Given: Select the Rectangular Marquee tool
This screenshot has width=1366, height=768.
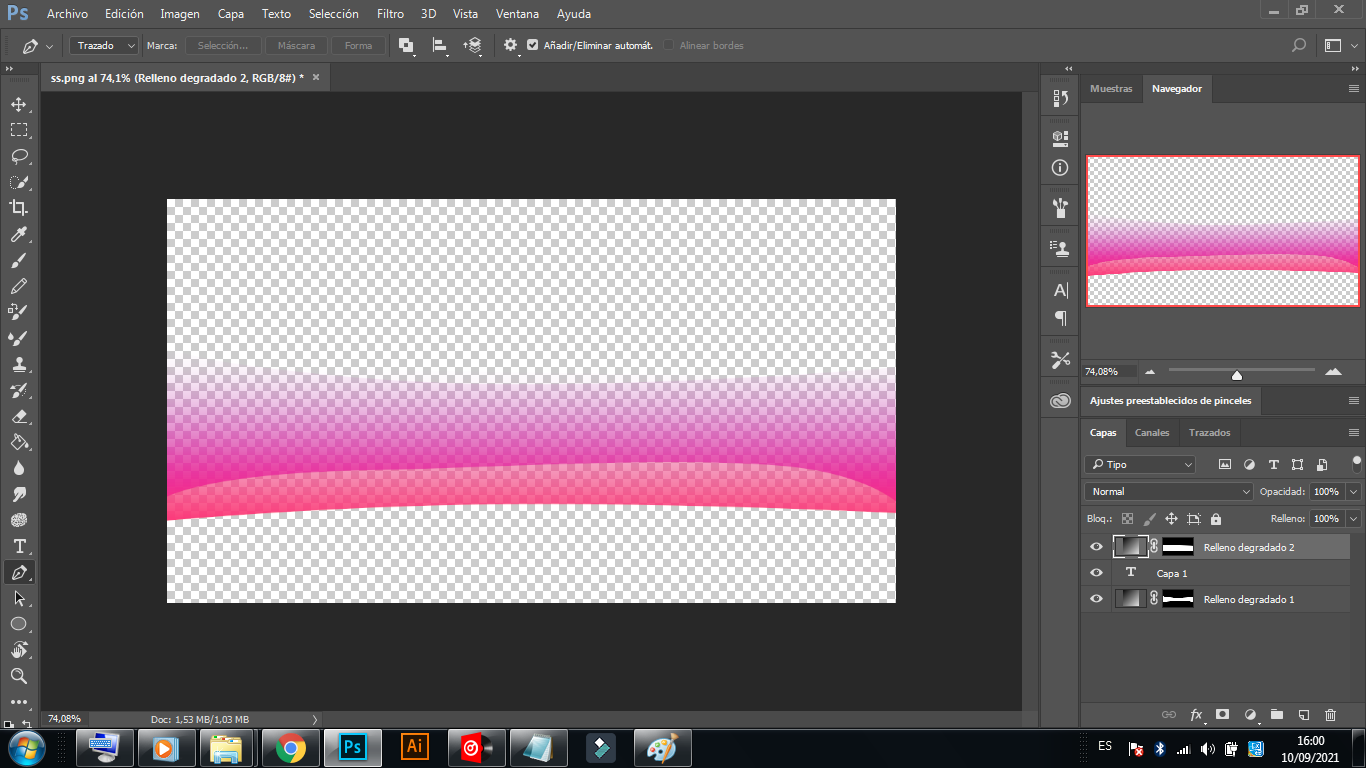Looking at the screenshot, I should (19, 130).
